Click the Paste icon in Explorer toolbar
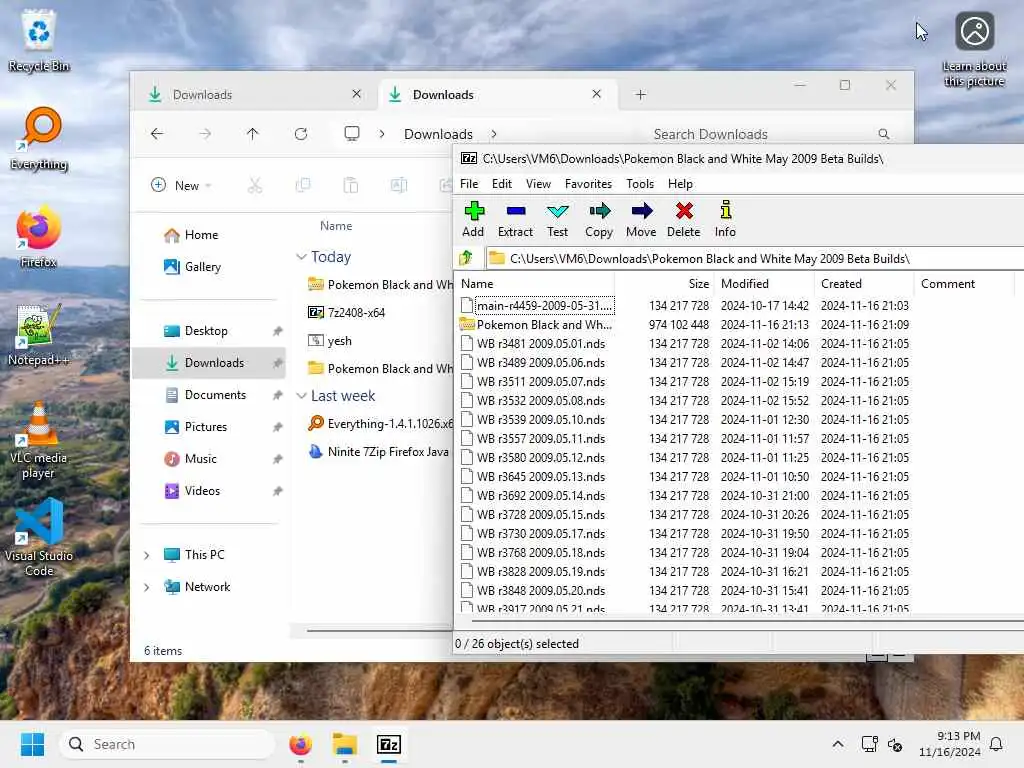 pos(351,185)
